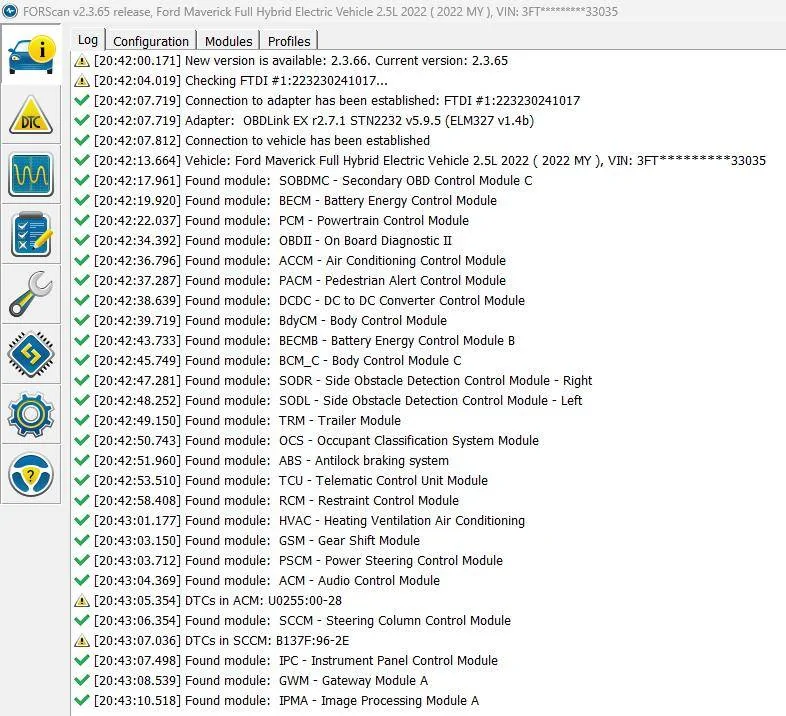
Task: Click green check beside PCM module entry
Action: click(82, 221)
